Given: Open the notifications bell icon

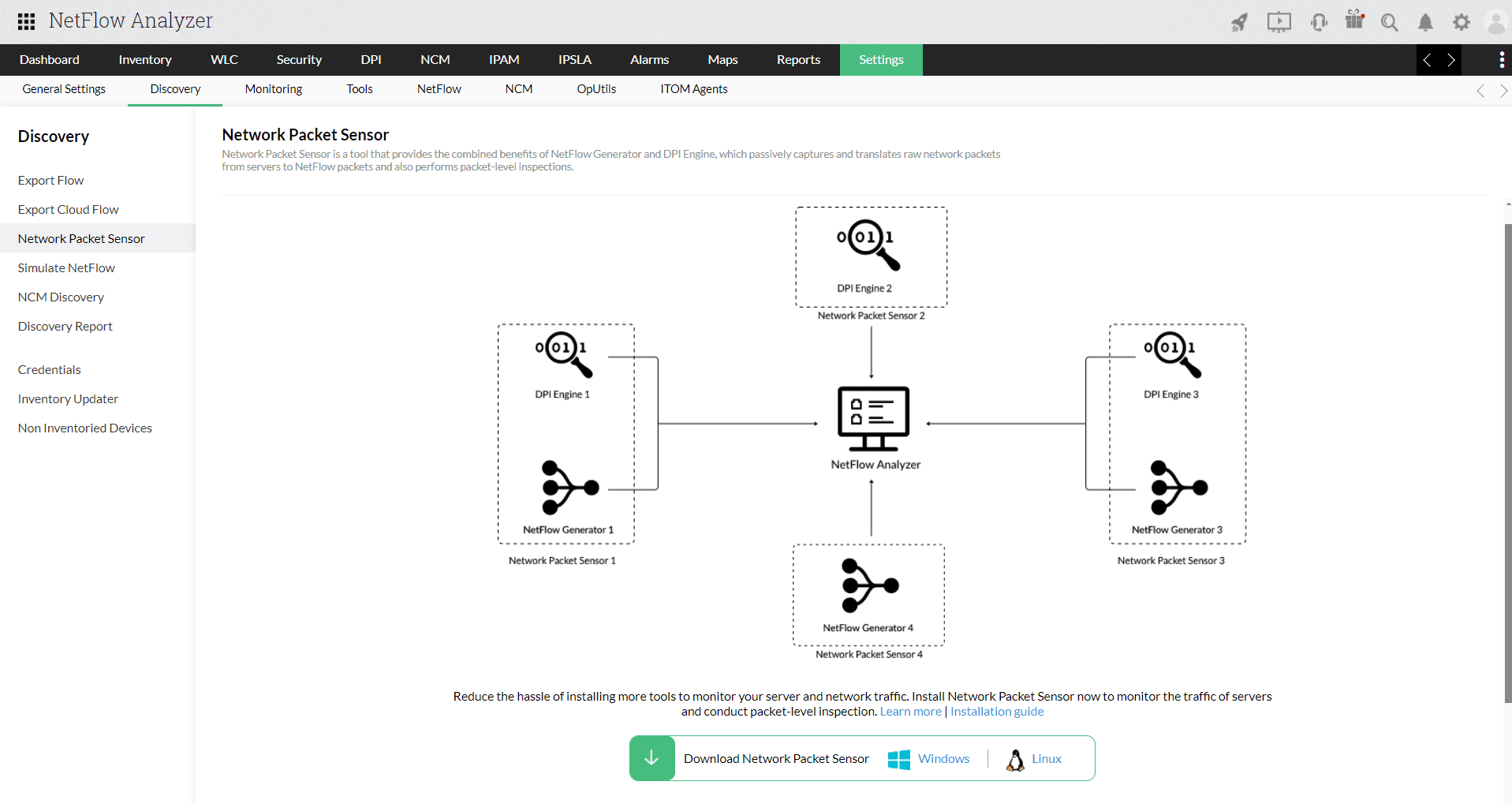Looking at the screenshot, I should click(1426, 22).
